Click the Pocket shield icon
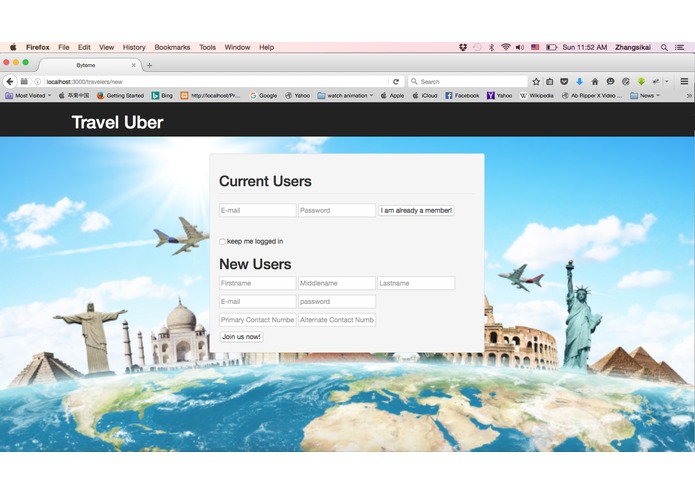695x494 pixels. pyautogui.click(x=564, y=82)
